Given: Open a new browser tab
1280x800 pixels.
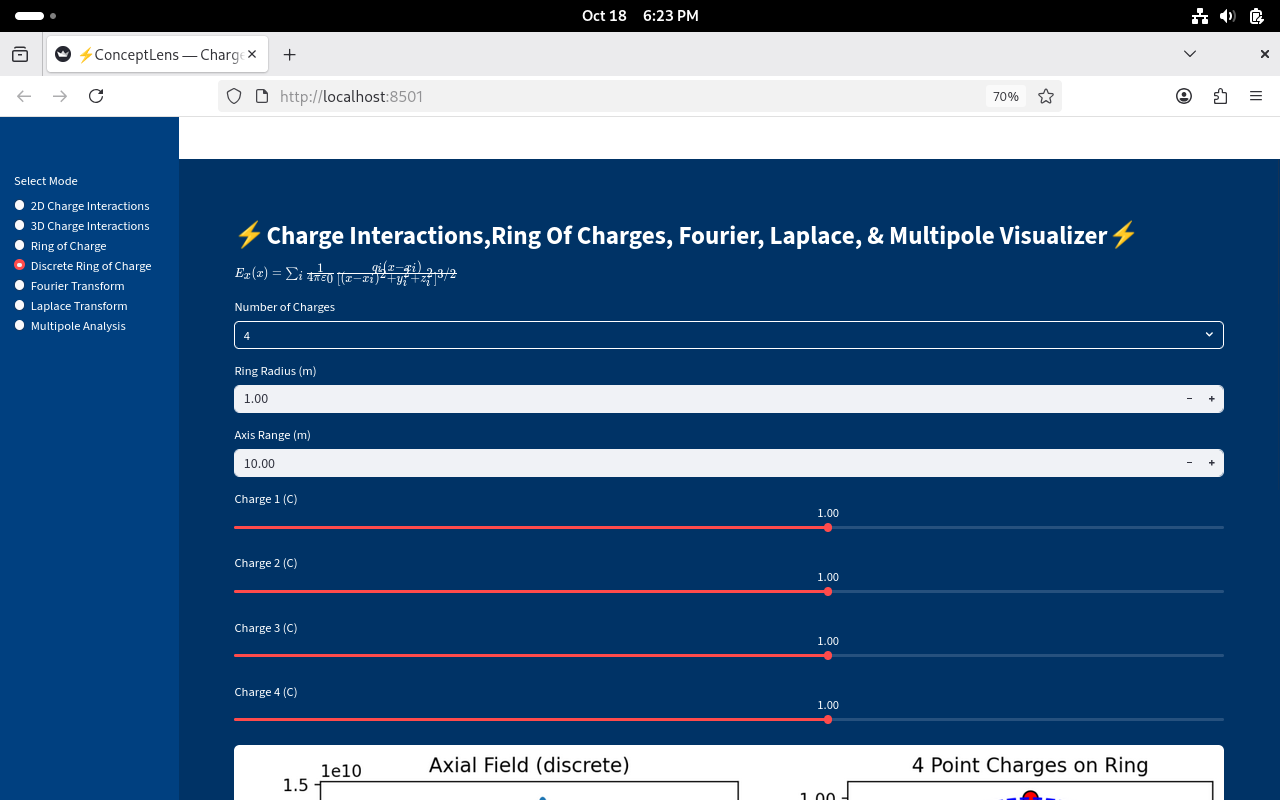Looking at the screenshot, I should point(290,54).
